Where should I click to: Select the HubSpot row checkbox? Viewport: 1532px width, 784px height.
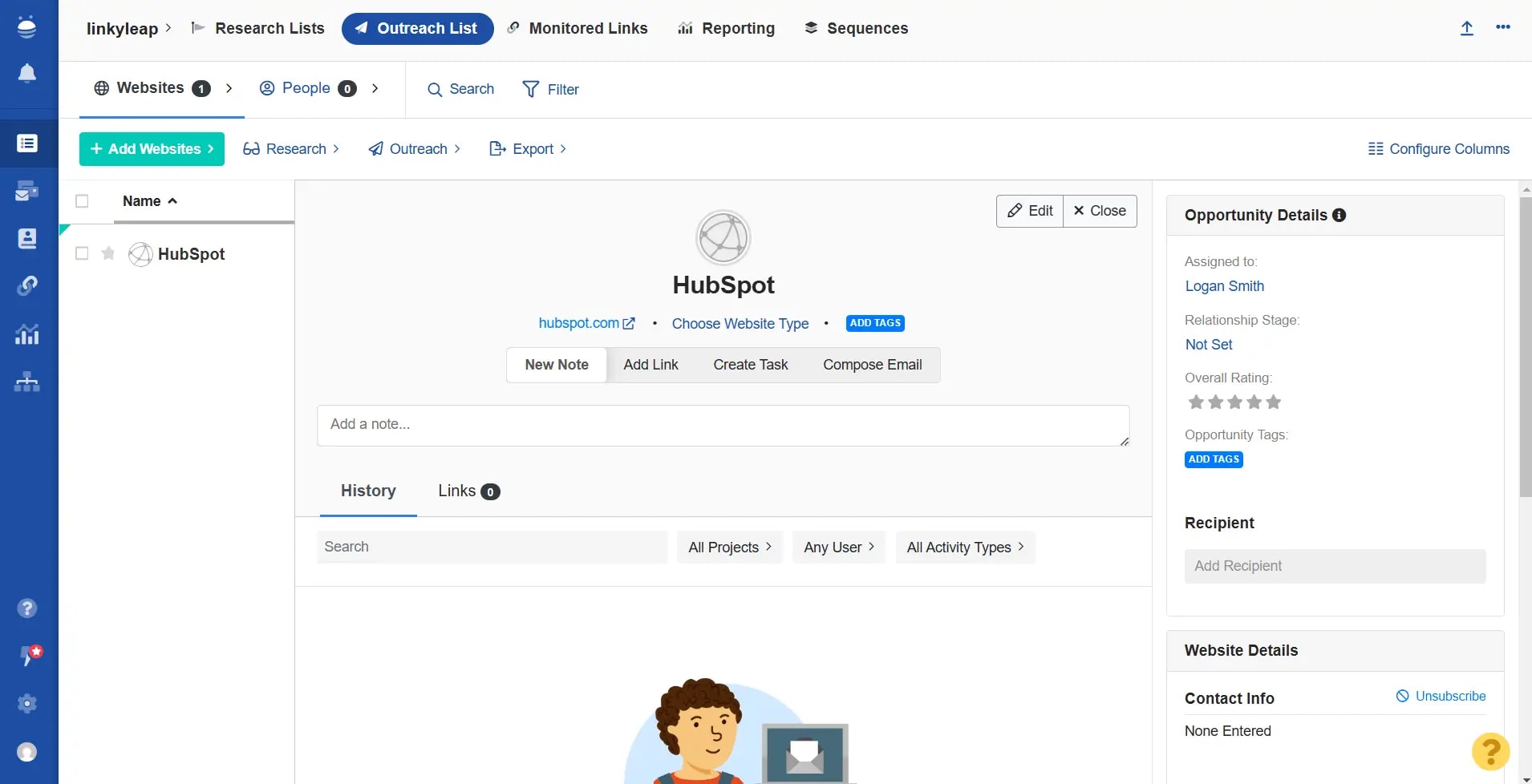[82, 253]
